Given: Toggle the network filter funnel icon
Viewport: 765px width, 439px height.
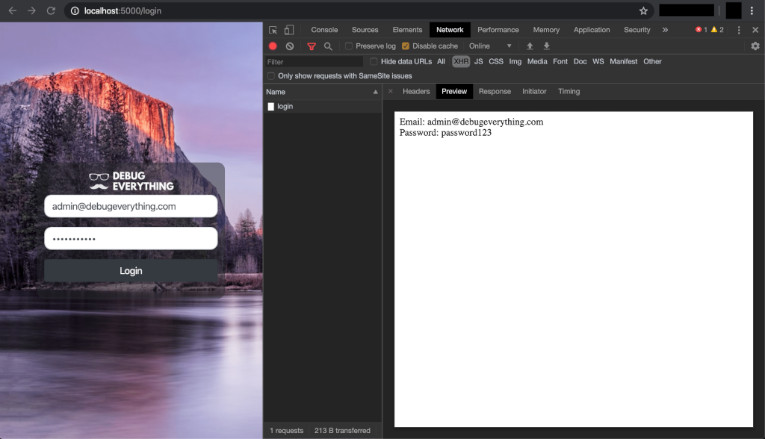Looking at the screenshot, I should click(x=311, y=46).
